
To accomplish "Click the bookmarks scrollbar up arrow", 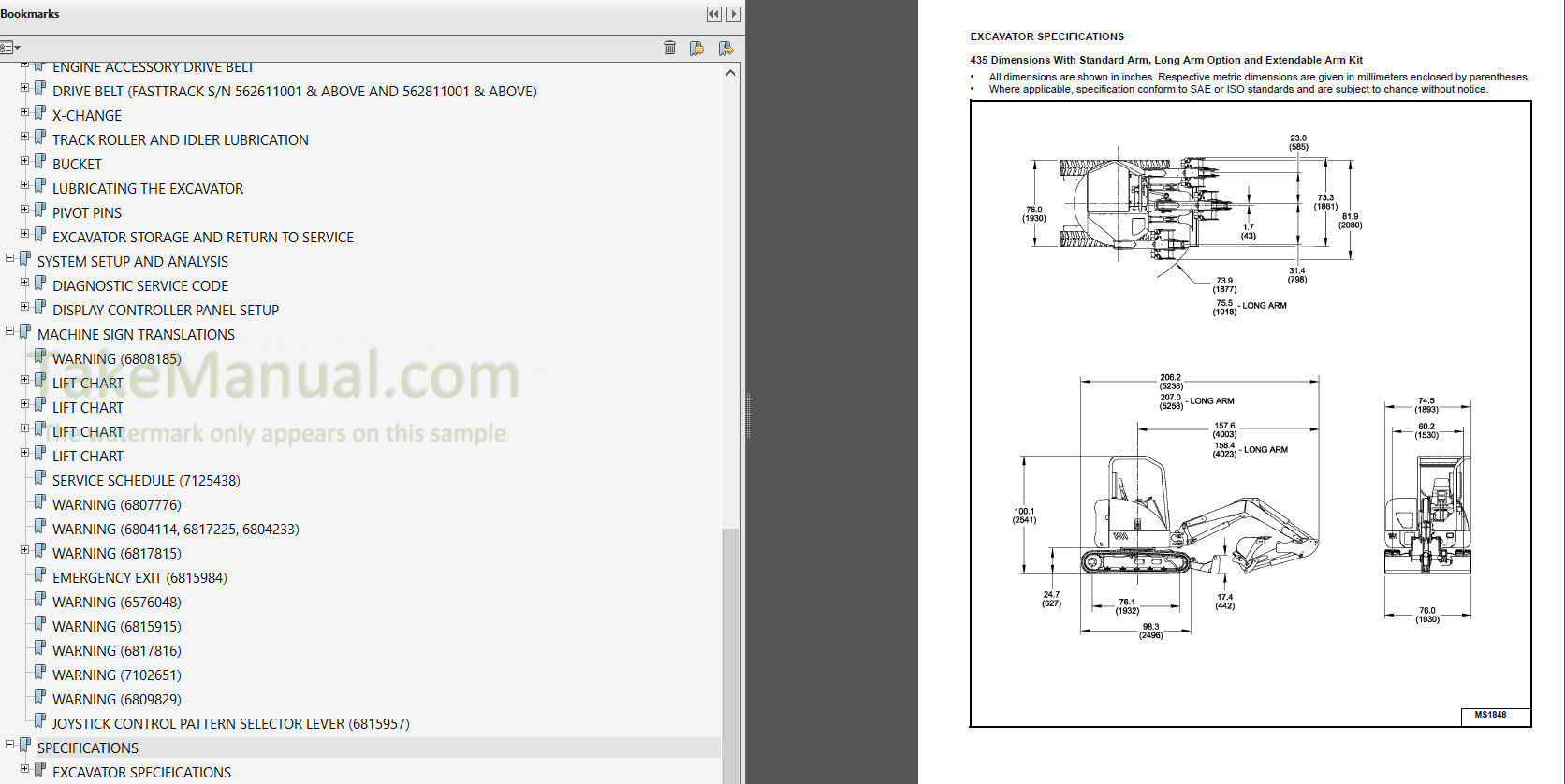I will pyautogui.click(x=730, y=73).
